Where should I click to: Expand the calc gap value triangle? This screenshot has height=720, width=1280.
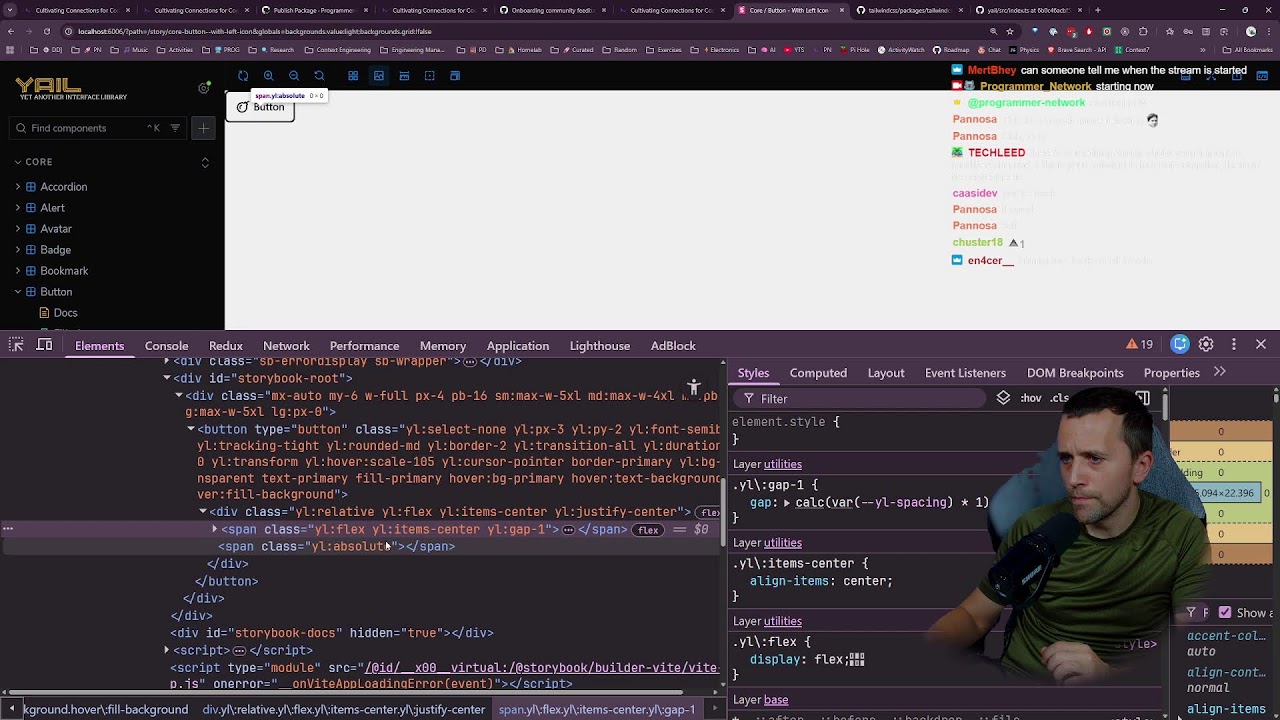pyautogui.click(x=787, y=503)
